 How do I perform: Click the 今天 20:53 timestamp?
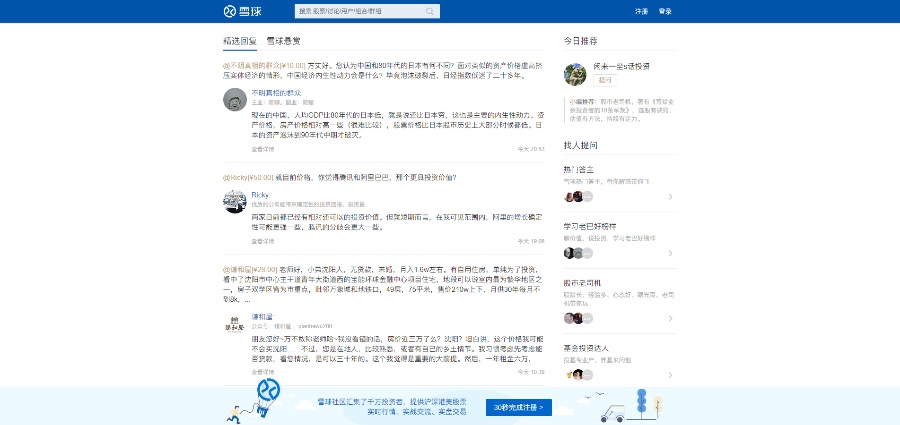coord(531,149)
